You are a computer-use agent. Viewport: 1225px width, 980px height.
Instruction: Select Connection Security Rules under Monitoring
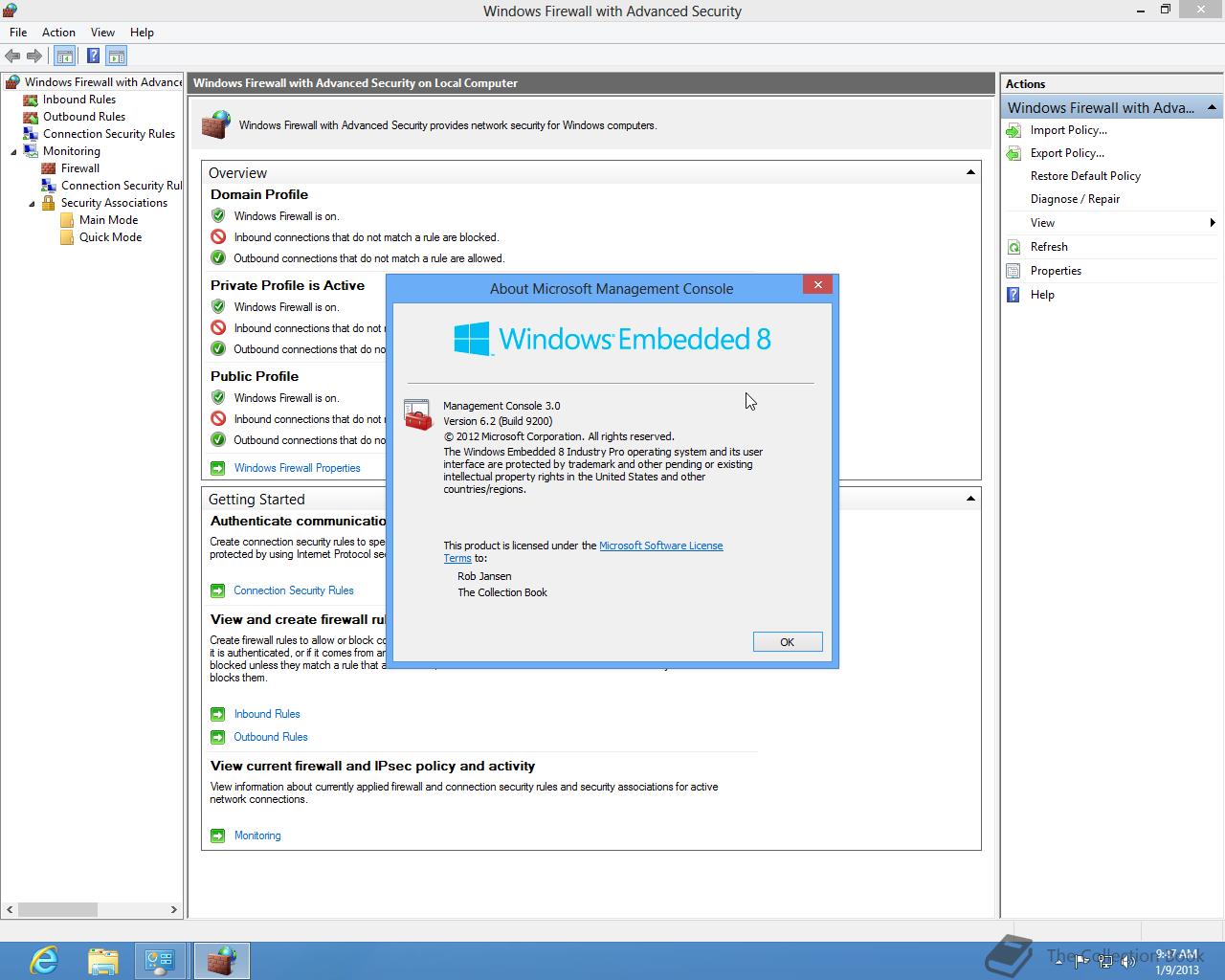pos(121,186)
